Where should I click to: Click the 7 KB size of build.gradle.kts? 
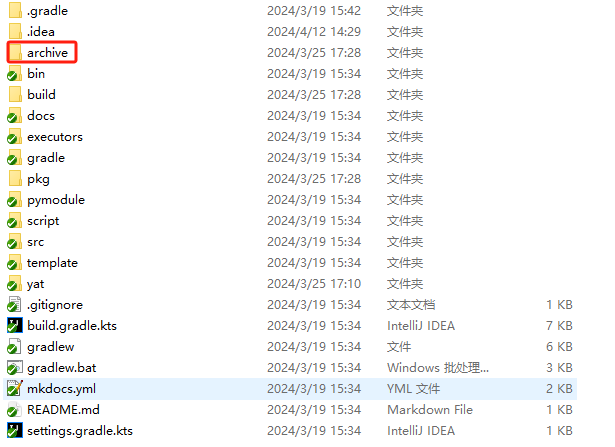559,326
